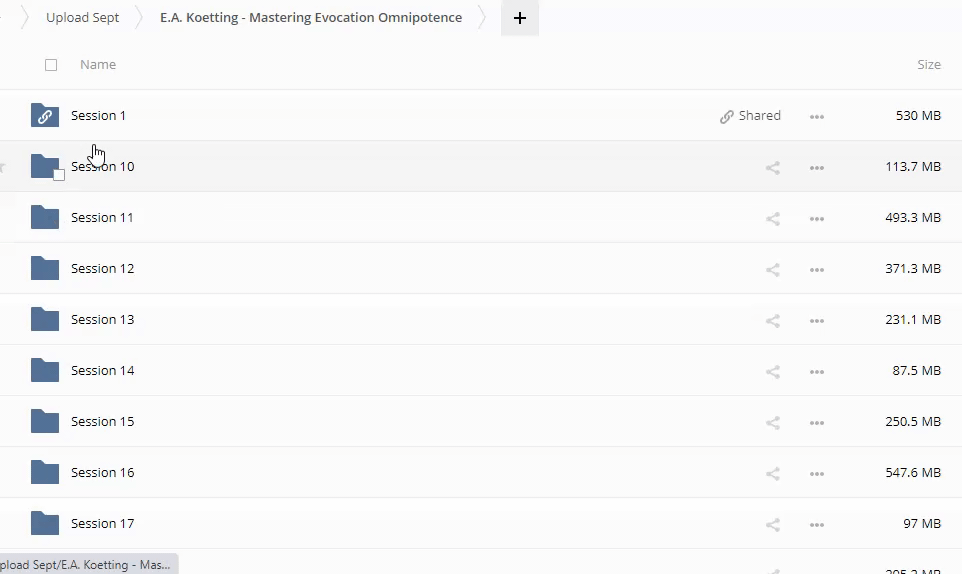
Task: Tick the select-all checkbox in header
Action: point(51,65)
